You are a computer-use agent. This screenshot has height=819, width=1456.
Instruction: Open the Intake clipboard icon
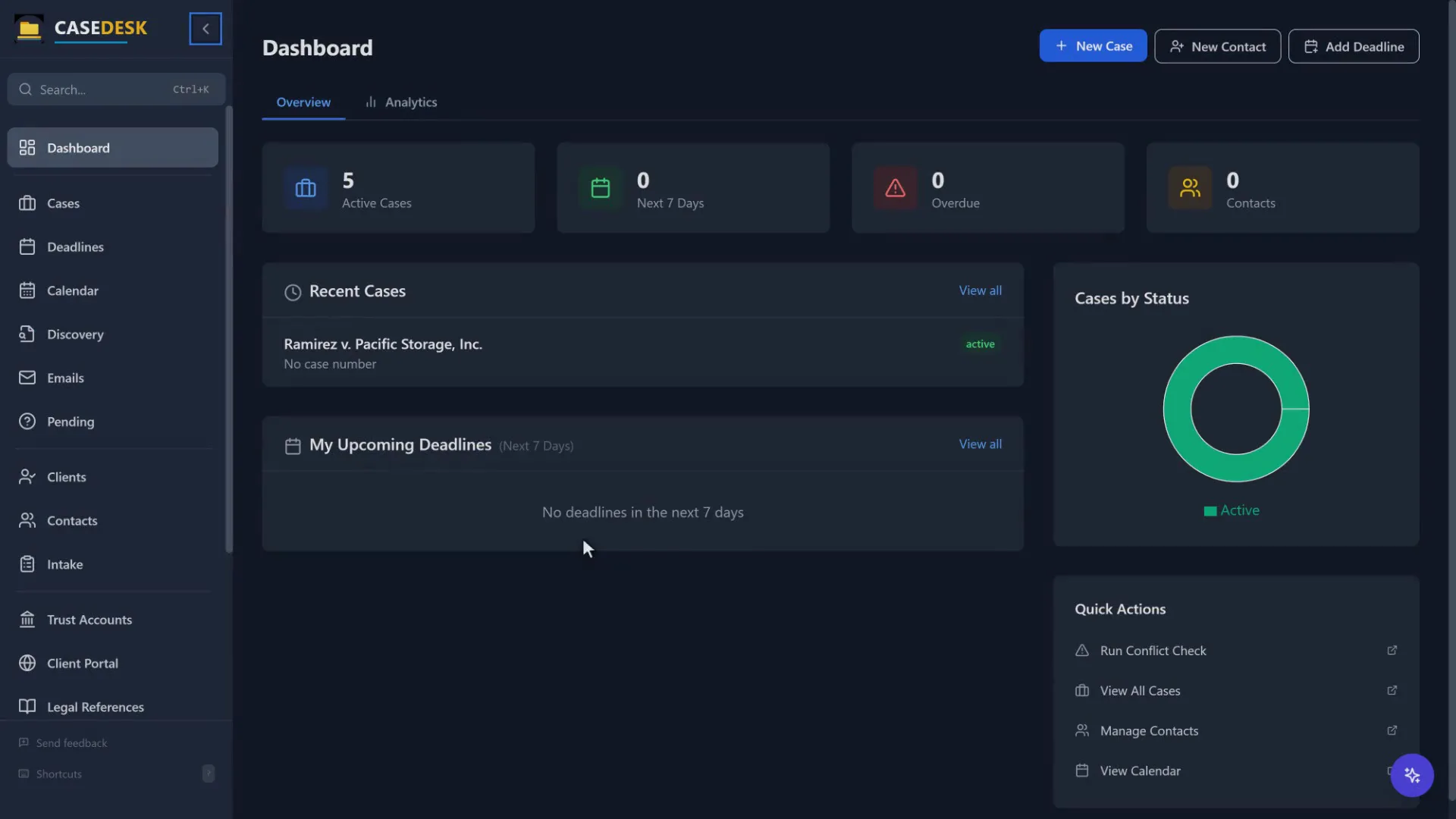pyautogui.click(x=27, y=564)
